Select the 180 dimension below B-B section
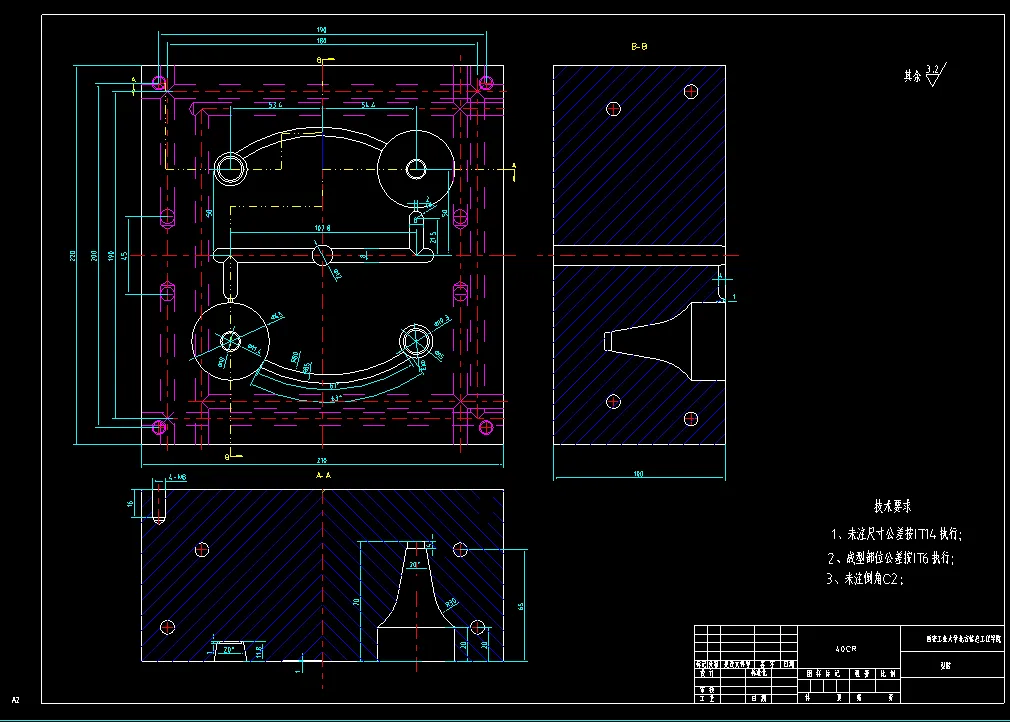The width and height of the screenshot is (1010, 722). (x=638, y=474)
